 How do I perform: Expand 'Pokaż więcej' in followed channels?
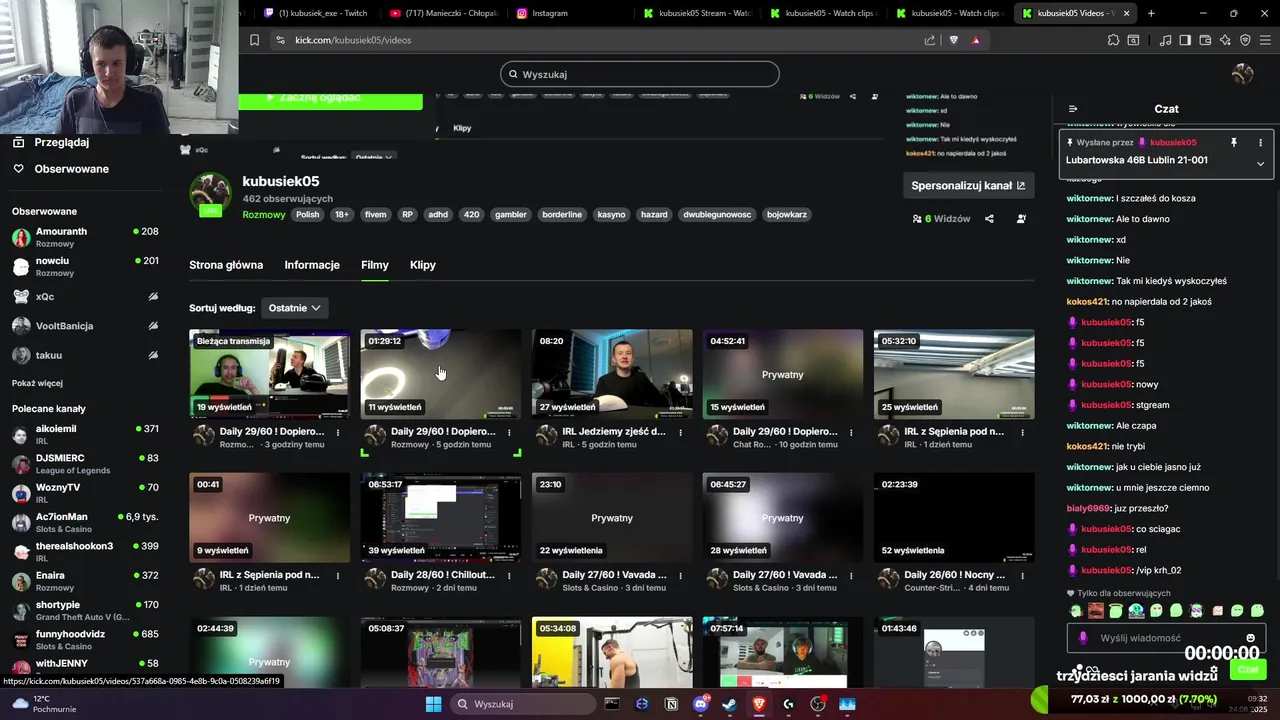point(37,383)
